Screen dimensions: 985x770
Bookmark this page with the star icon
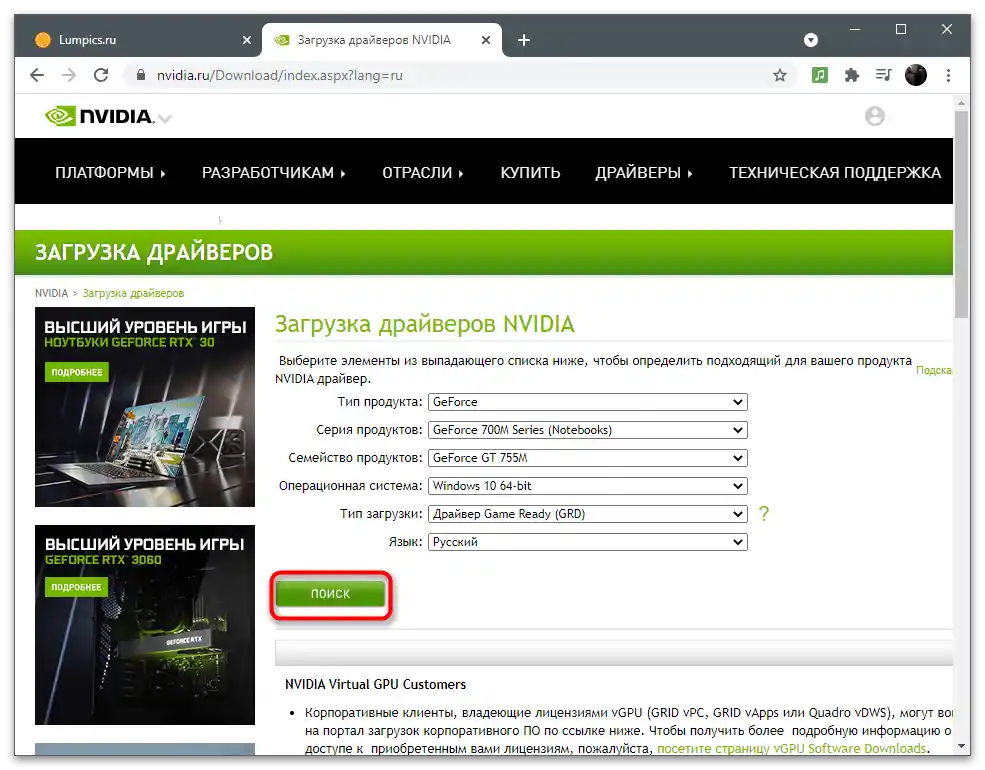pos(780,75)
